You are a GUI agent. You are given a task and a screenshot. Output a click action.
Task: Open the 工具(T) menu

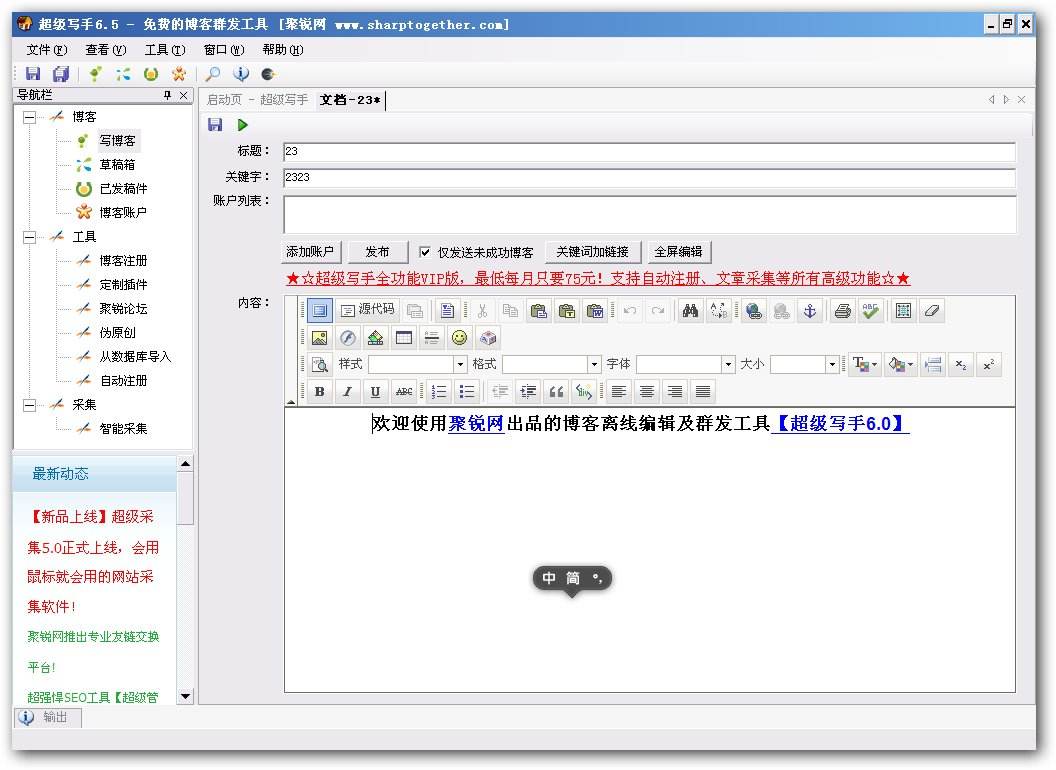pyautogui.click(x=165, y=50)
